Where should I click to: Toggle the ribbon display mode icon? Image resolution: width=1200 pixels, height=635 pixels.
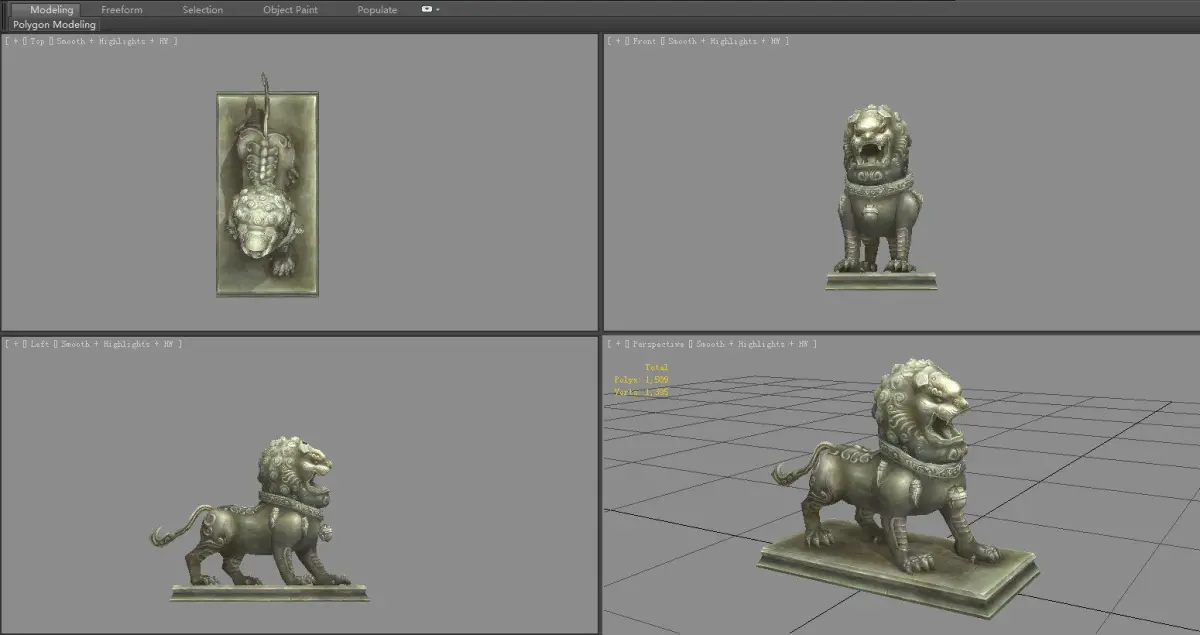[x=427, y=9]
